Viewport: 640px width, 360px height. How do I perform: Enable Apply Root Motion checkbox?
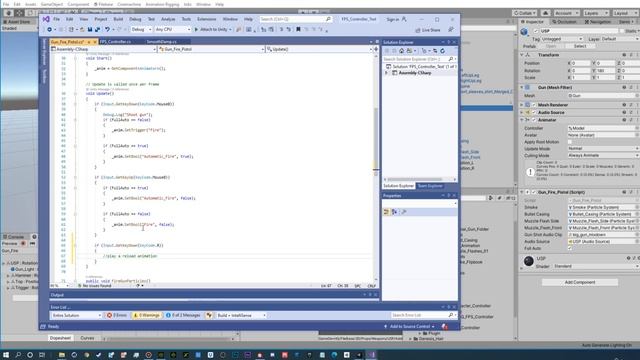point(570,142)
